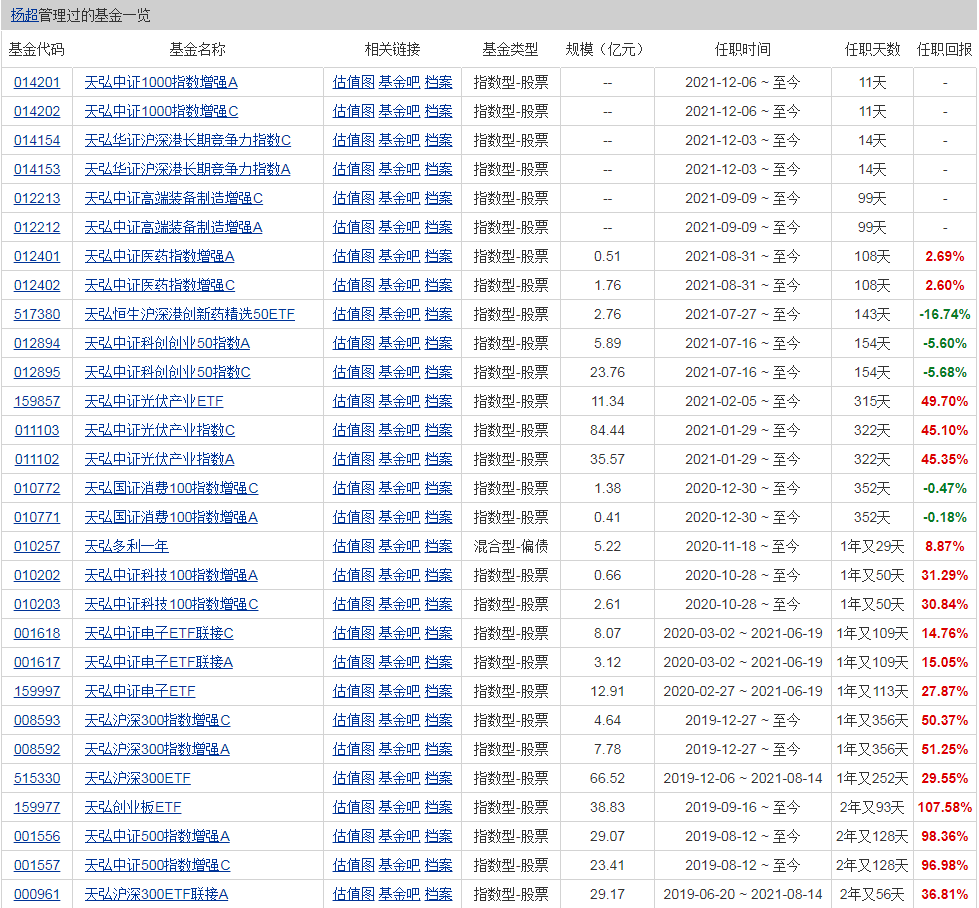This screenshot has width=979, height=908.
Task: Open fund code 001557 link
Action: click(x=37, y=865)
